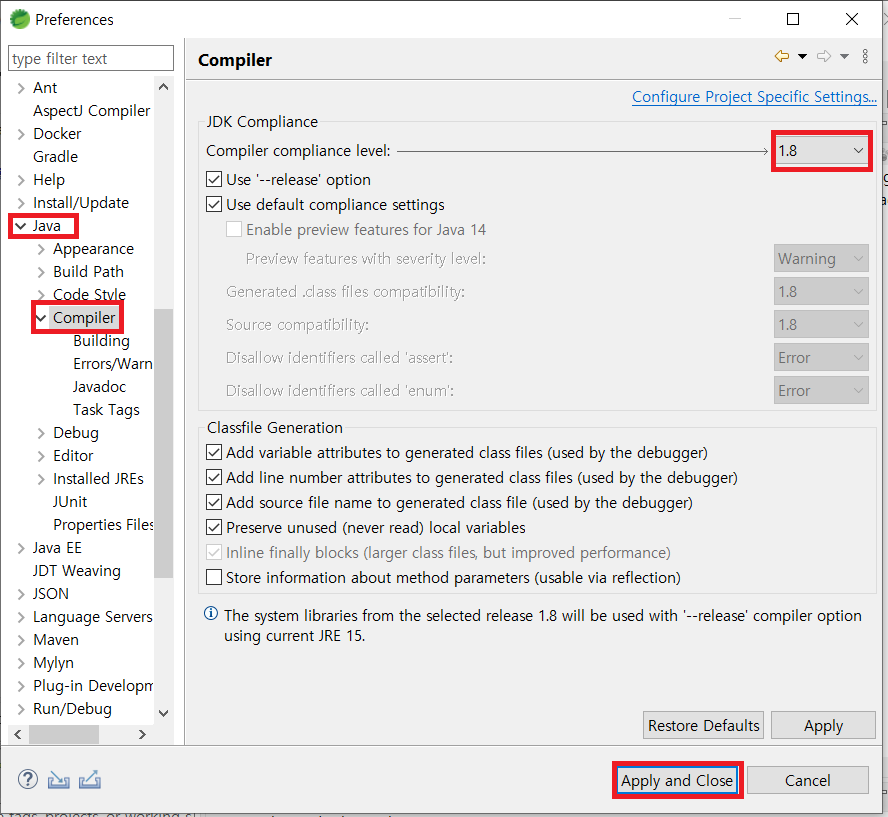Open the Compiler compliance level dropdown
Screen dimensions: 888x817
pyautogui.click(x=821, y=151)
